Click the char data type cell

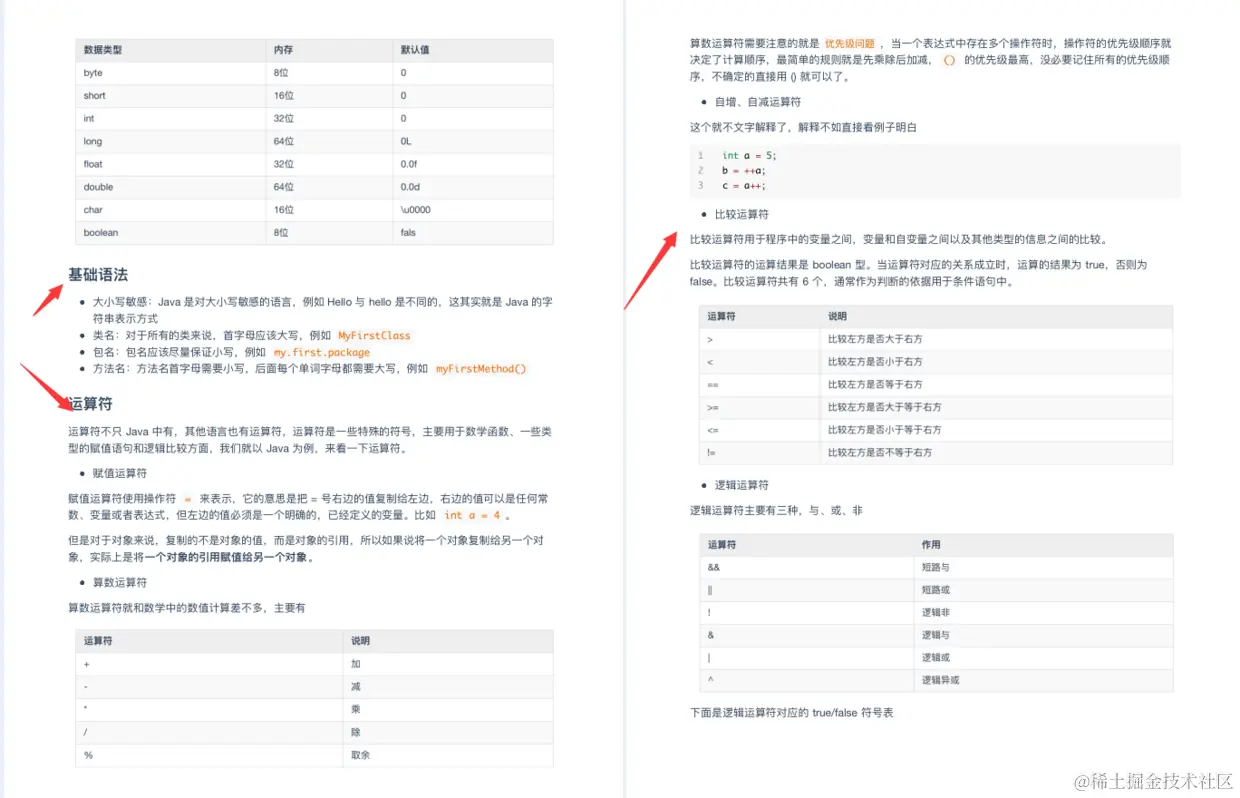171,210
